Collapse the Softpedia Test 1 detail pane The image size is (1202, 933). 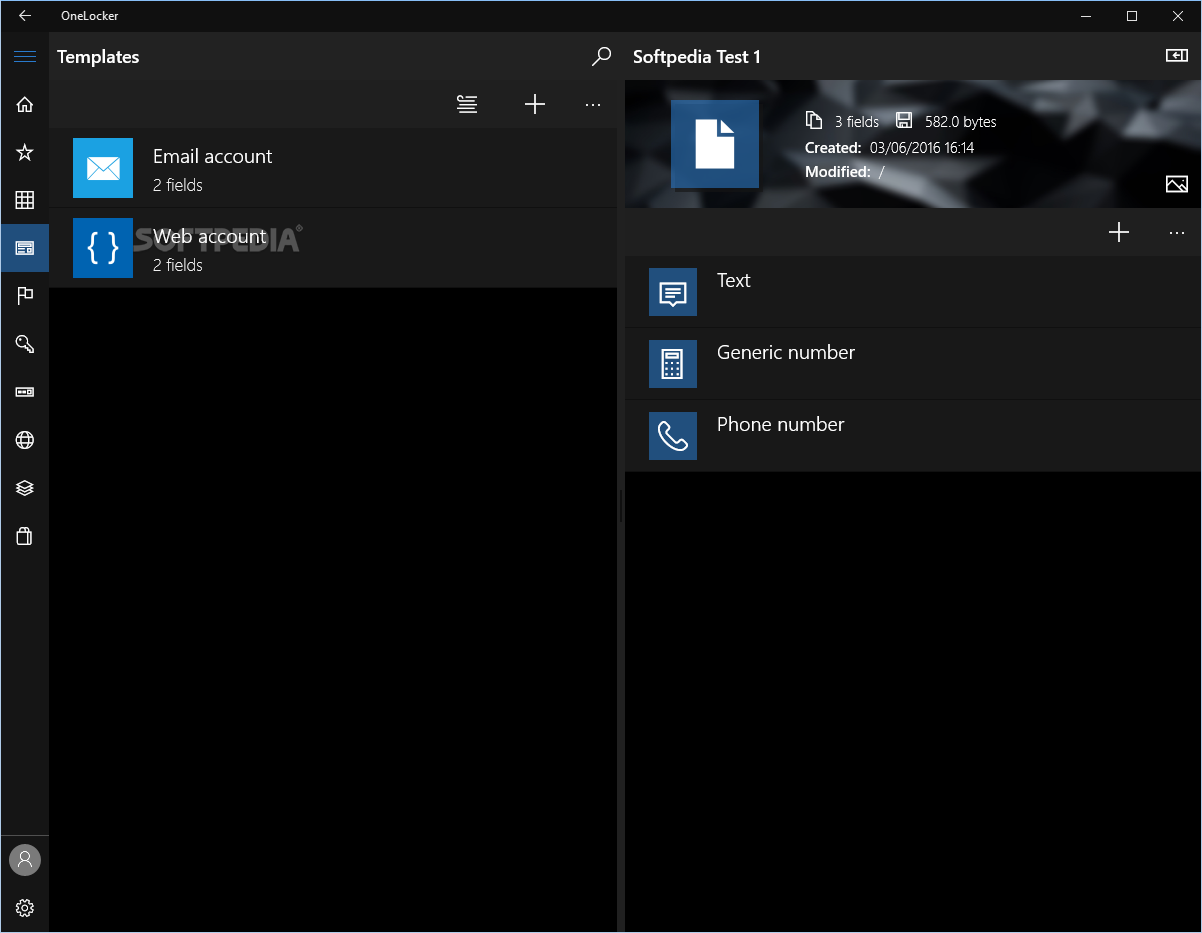(x=1177, y=56)
